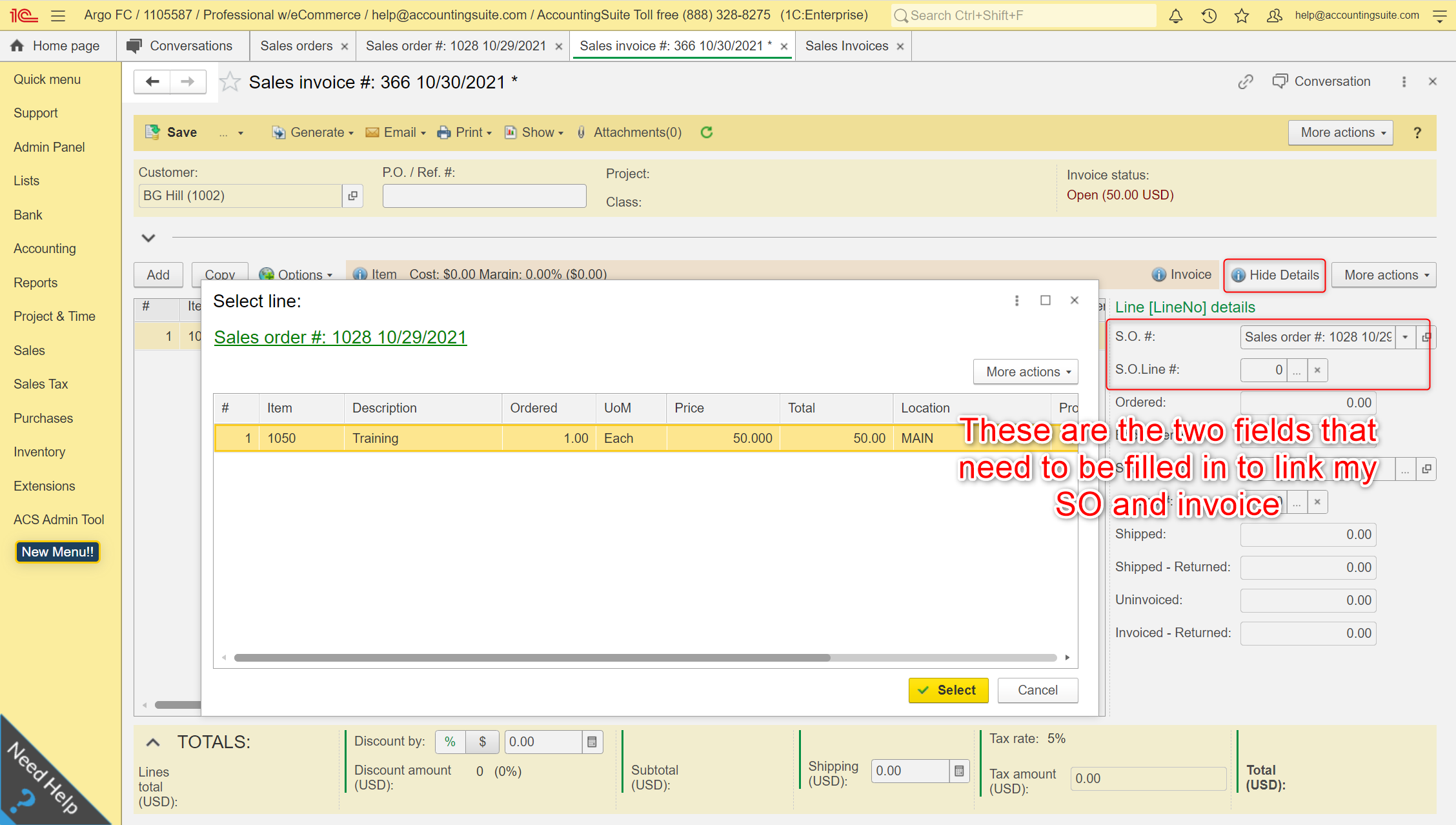Viewport: 1456px width, 825px height.
Task: Open the invoice form kebab menu
Action: point(1404,81)
